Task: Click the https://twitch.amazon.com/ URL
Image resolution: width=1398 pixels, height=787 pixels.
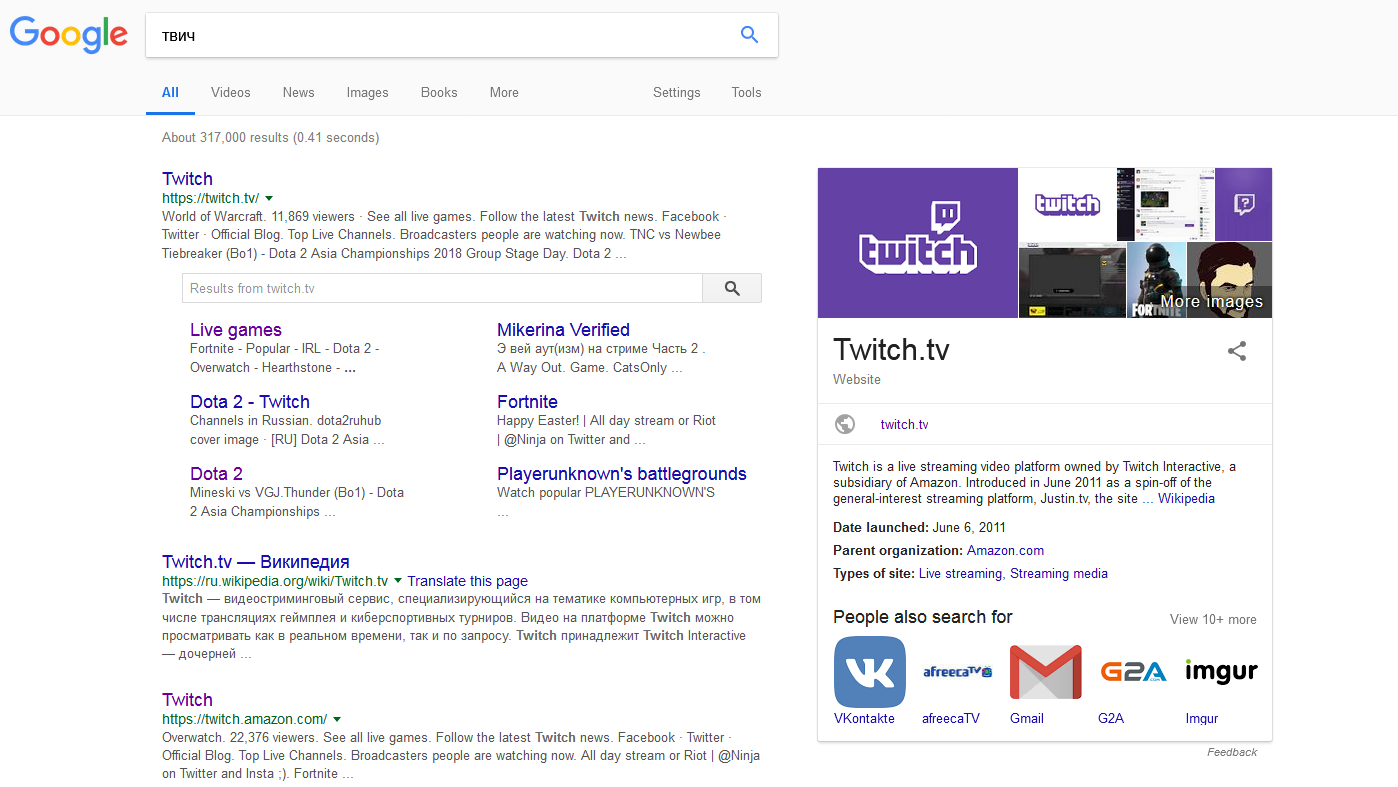Action: pyautogui.click(x=244, y=719)
